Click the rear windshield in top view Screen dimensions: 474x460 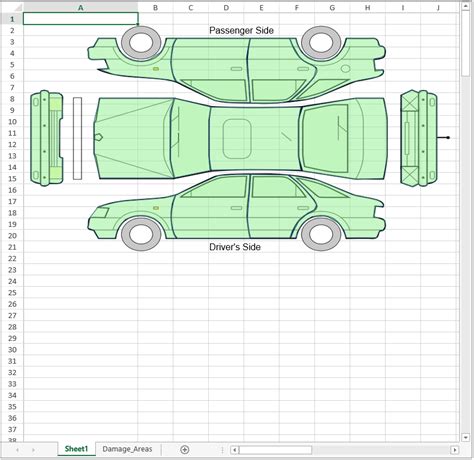coord(325,138)
